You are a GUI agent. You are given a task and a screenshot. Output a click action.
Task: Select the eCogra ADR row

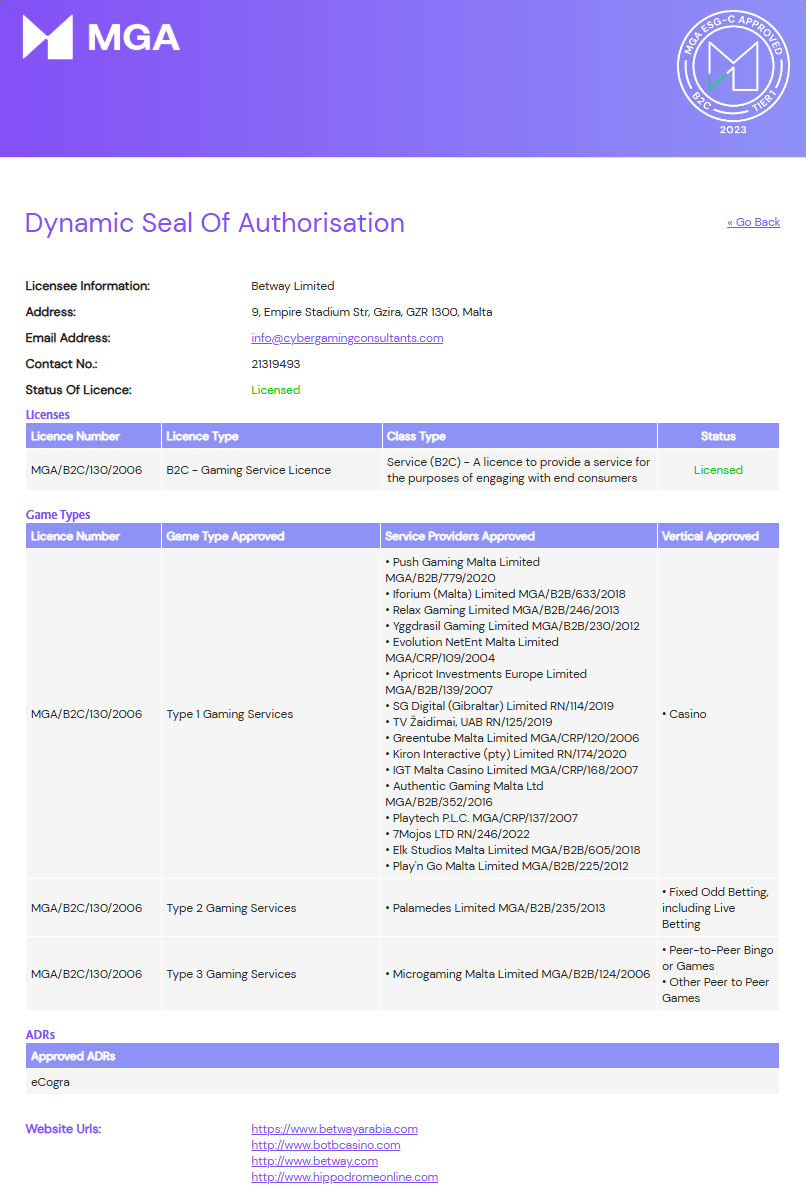pyautogui.click(x=403, y=1082)
